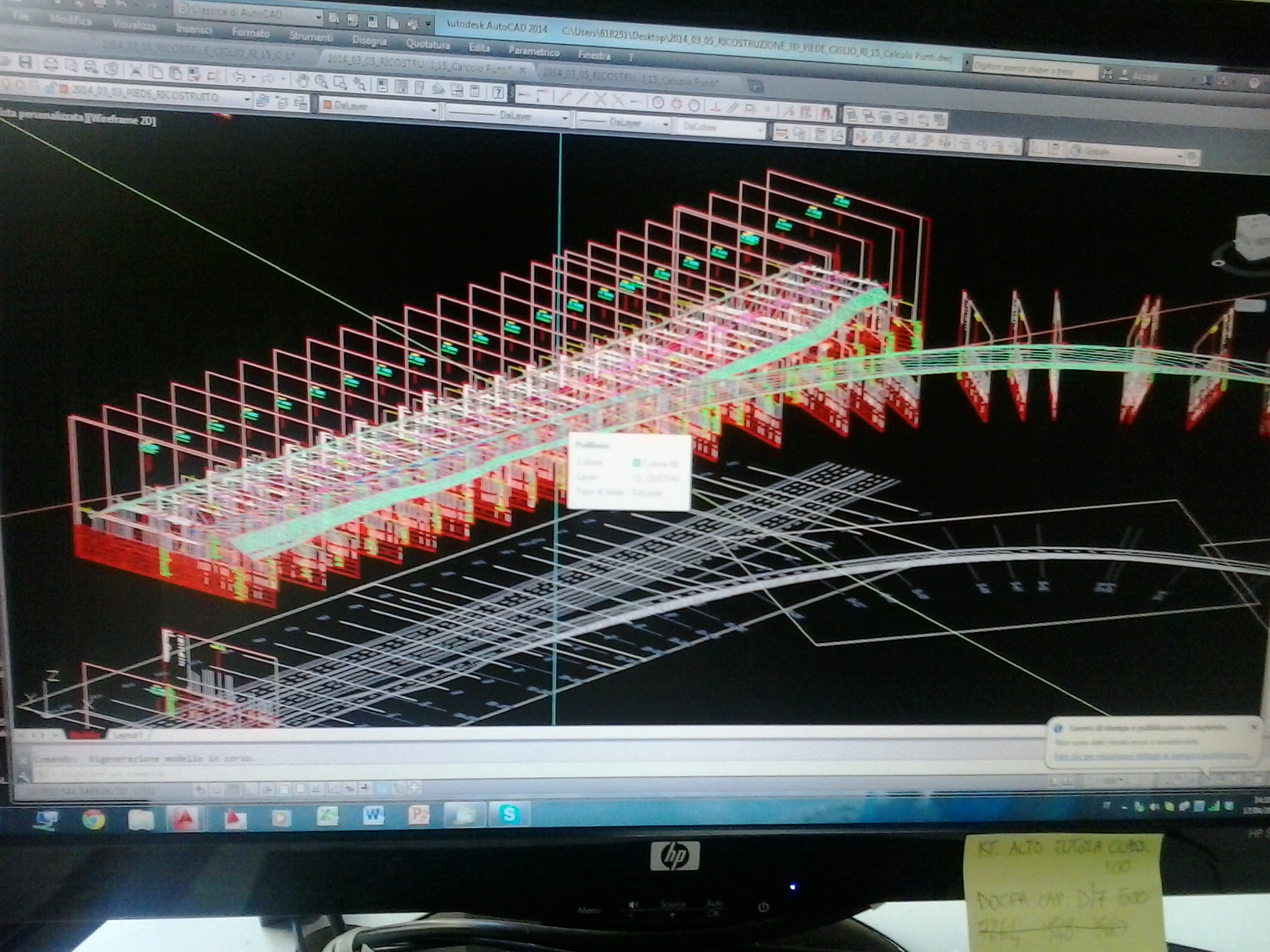Click the Save diskette icon

coord(25,62)
